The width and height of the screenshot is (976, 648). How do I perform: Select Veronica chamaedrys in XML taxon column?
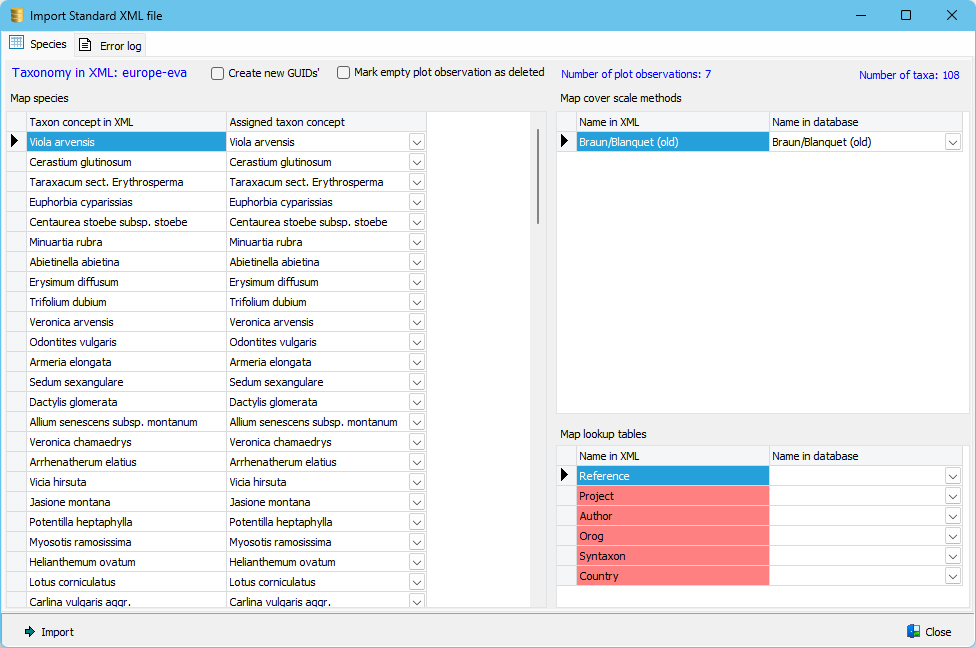[x=126, y=442]
